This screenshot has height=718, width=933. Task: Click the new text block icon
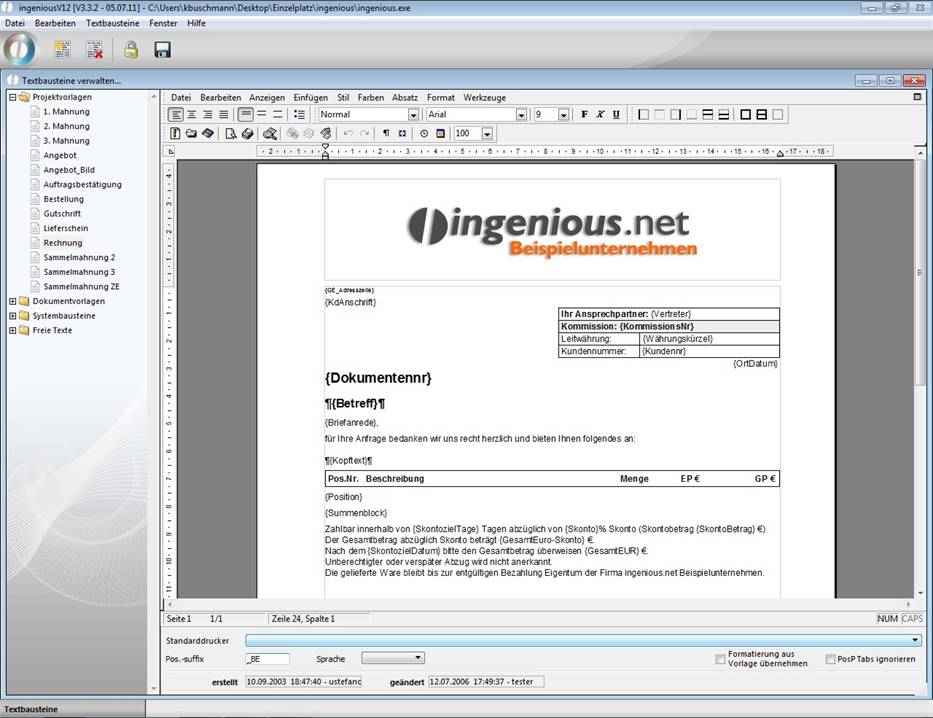[x=63, y=49]
